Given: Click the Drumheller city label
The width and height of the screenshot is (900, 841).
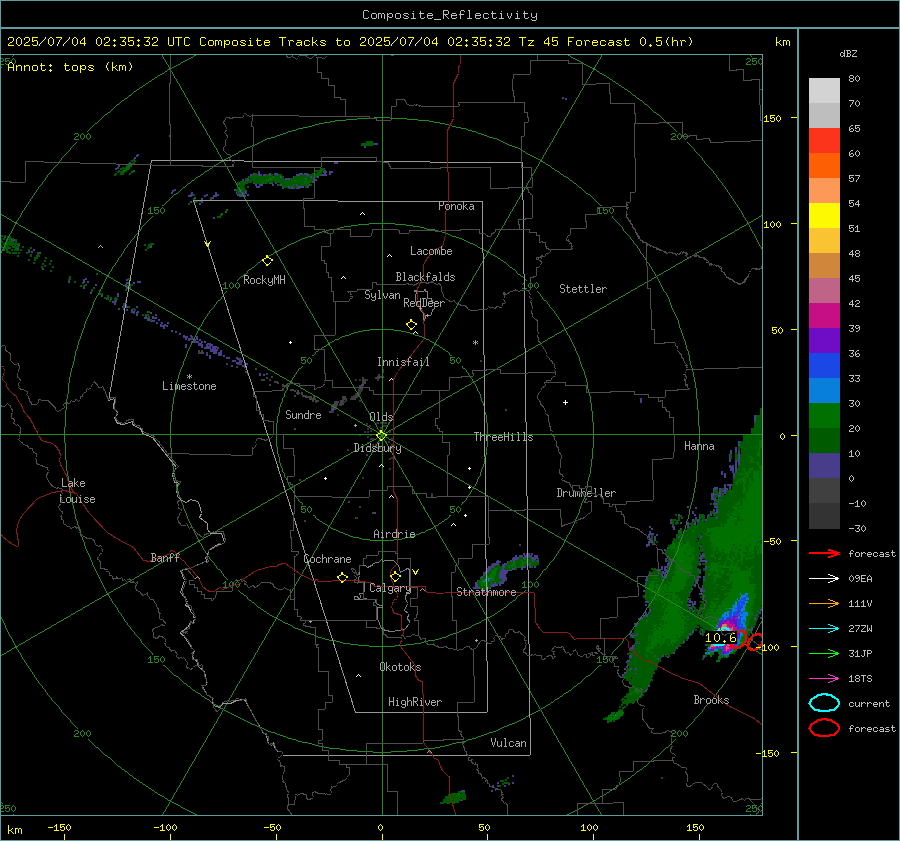Looking at the screenshot, I should pyautogui.click(x=586, y=493).
